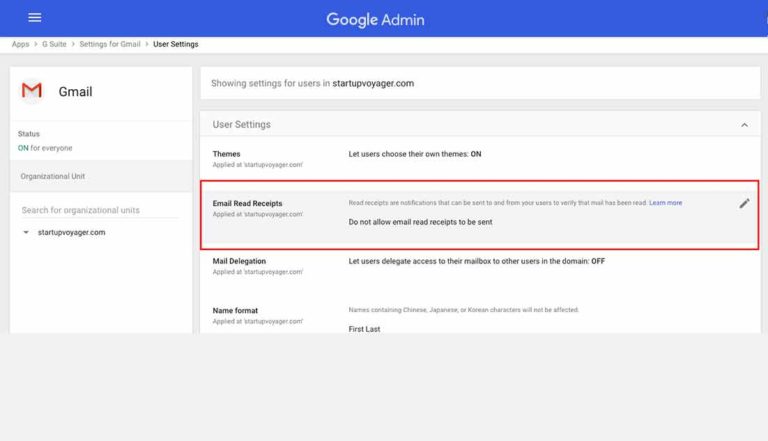Collapse startupvoyager.com organizational unit arrow
Screen dimensions: 768x441
click(26, 232)
